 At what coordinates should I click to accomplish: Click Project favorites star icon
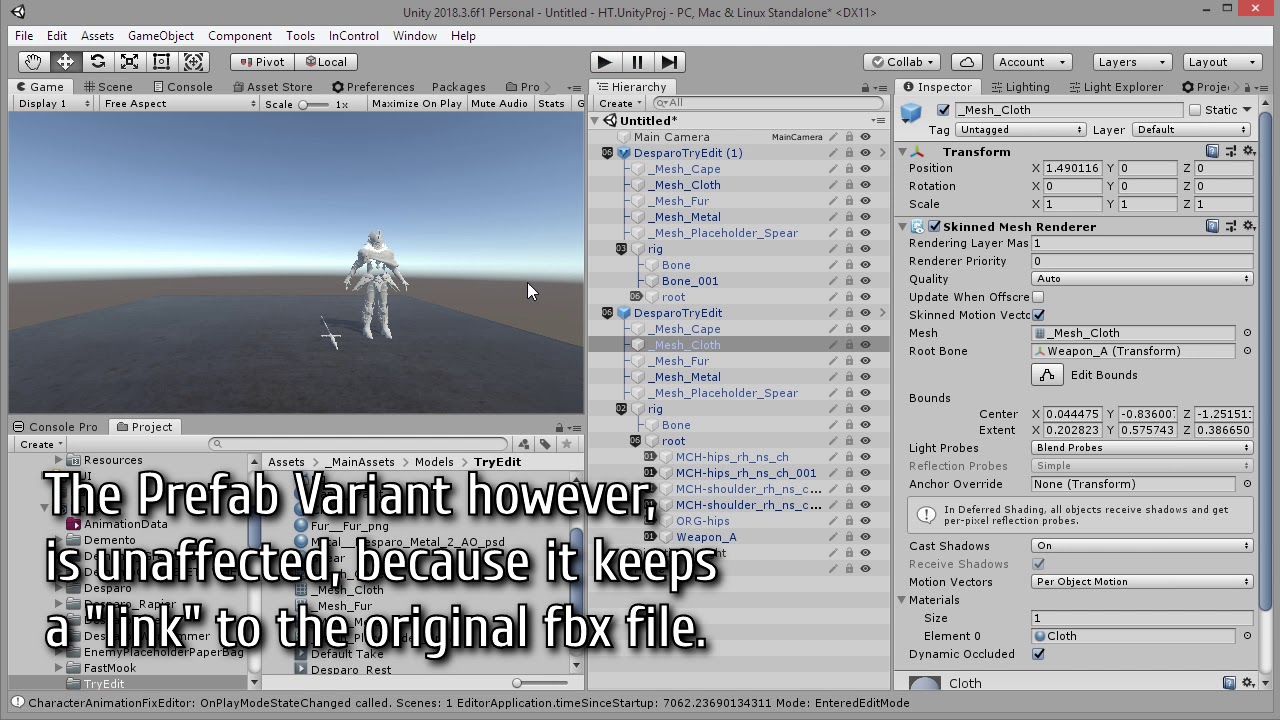pyautogui.click(x=567, y=444)
